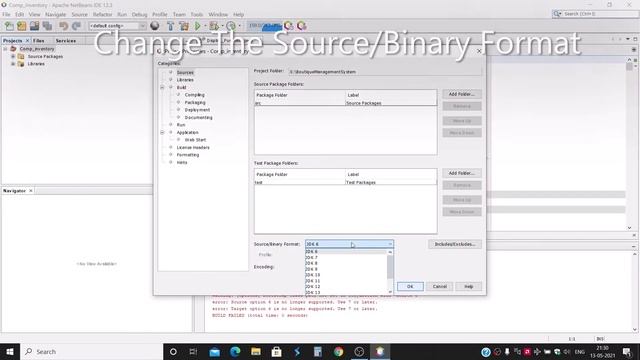Image resolution: width=640 pixels, height=360 pixels.
Task: Select JDK 11 in the dropdown list
Action: click(x=346, y=281)
